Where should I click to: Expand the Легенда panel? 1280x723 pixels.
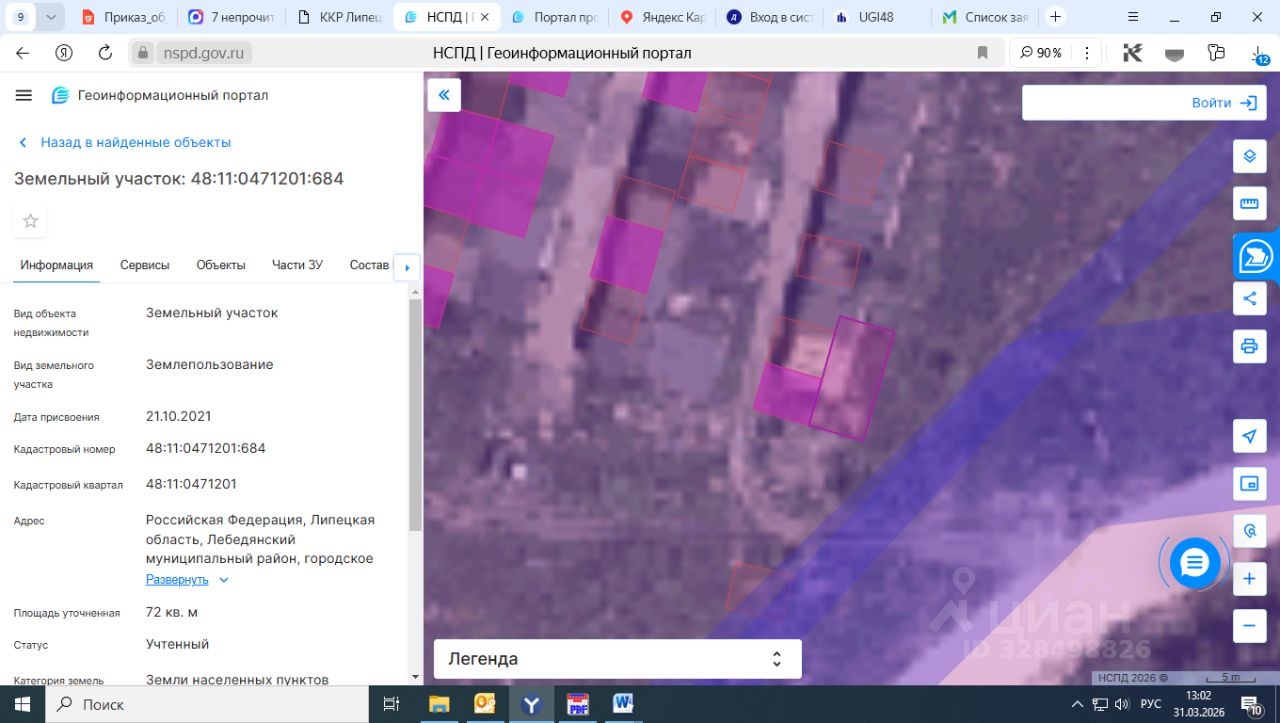coord(617,659)
